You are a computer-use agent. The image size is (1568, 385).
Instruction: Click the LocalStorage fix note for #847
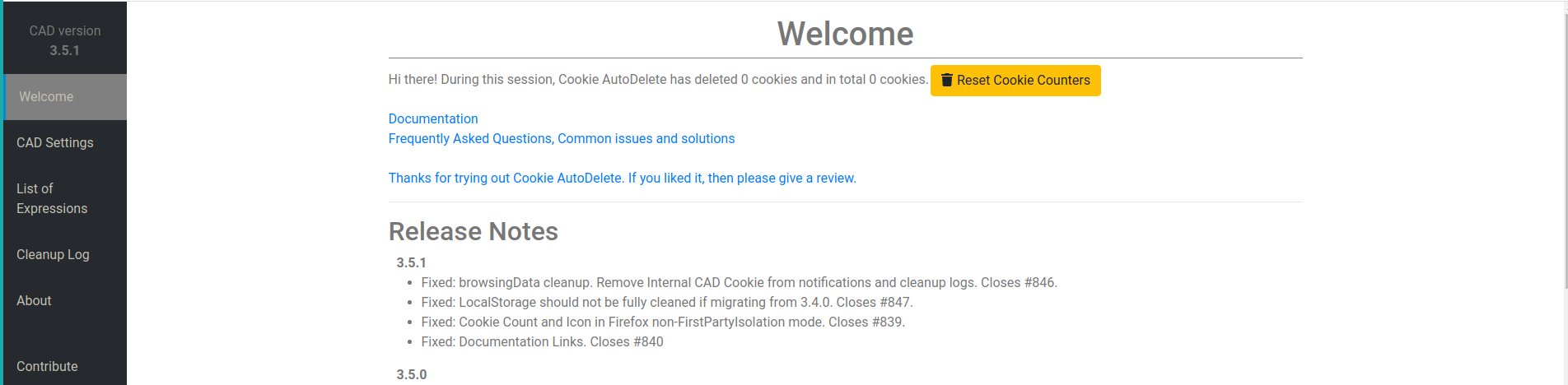coord(666,303)
